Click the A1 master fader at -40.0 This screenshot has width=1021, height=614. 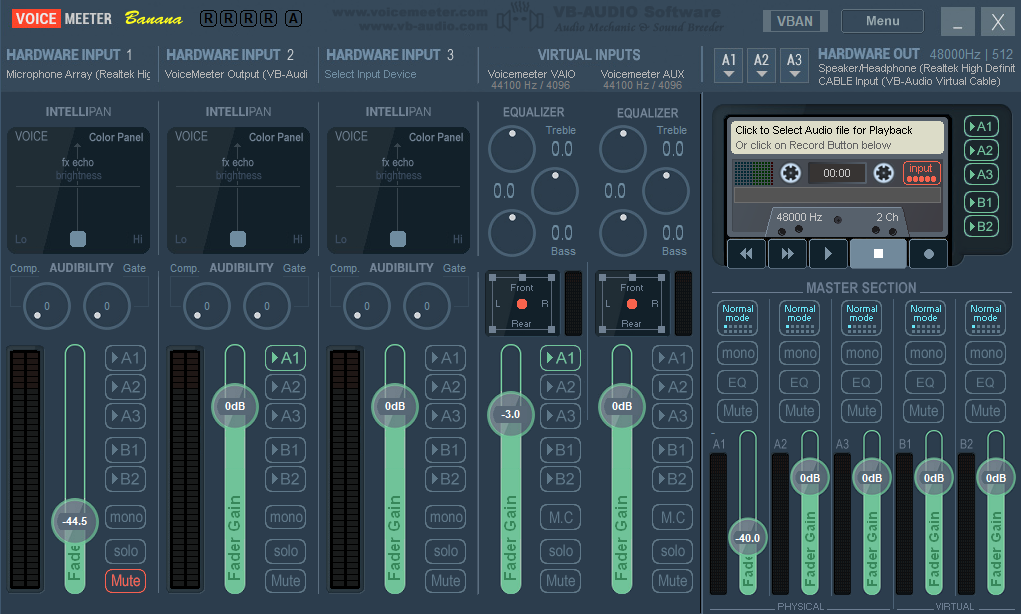[748, 538]
